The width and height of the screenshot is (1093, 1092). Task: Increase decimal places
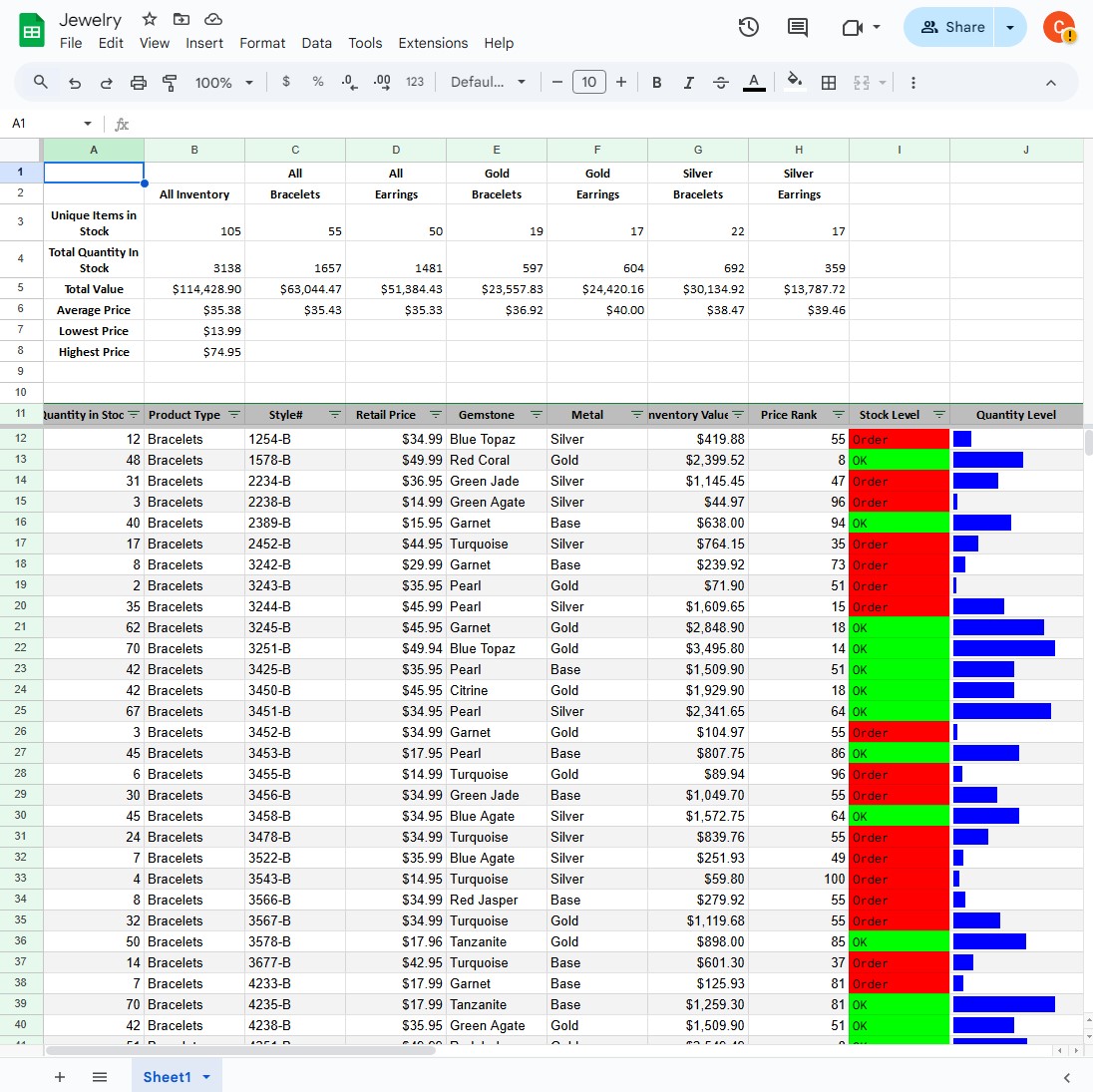click(381, 82)
